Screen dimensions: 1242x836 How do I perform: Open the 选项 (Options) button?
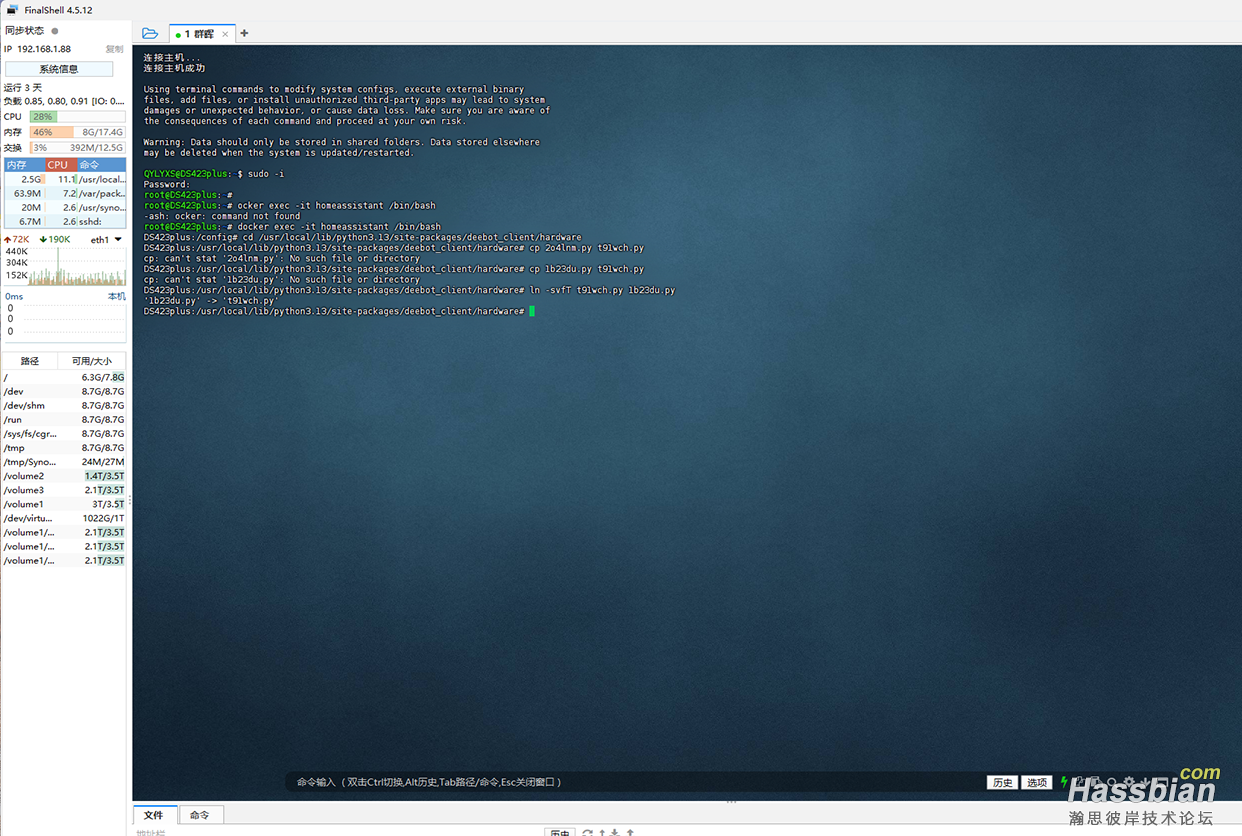[1037, 783]
